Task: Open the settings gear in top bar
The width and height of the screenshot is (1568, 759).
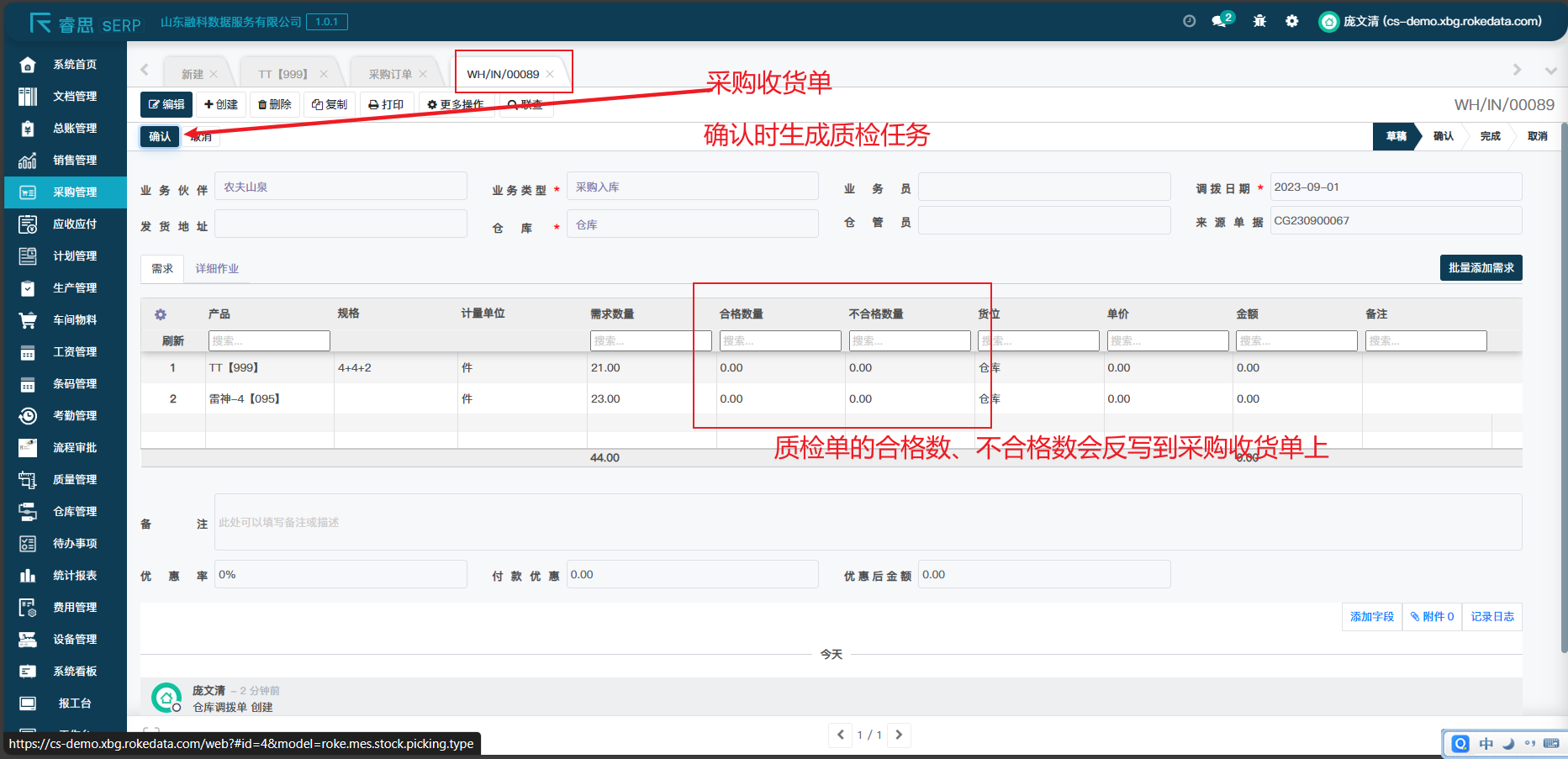Action: pos(1291,21)
